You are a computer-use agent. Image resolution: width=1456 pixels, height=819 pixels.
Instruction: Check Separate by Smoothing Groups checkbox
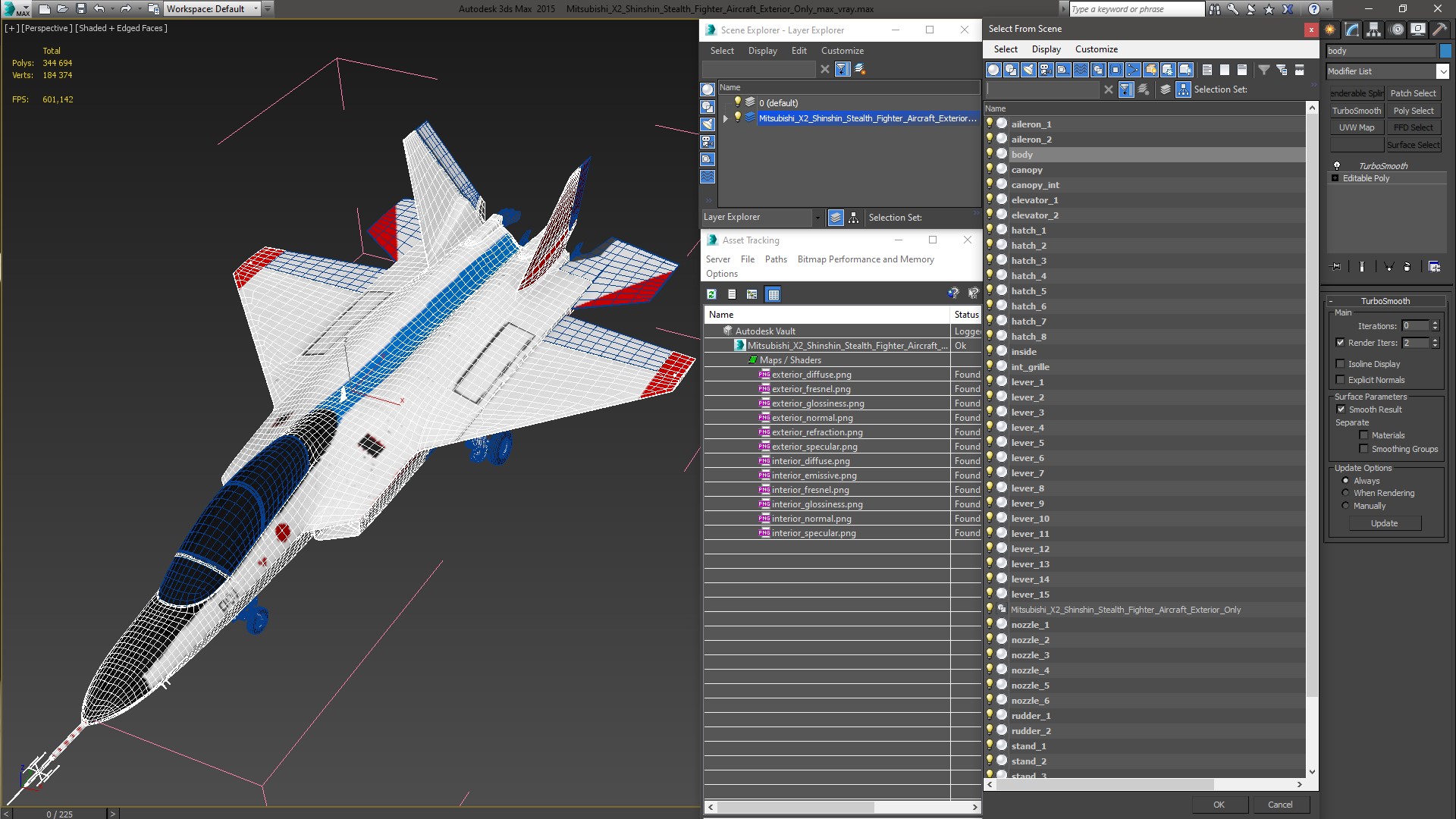pos(1363,449)
